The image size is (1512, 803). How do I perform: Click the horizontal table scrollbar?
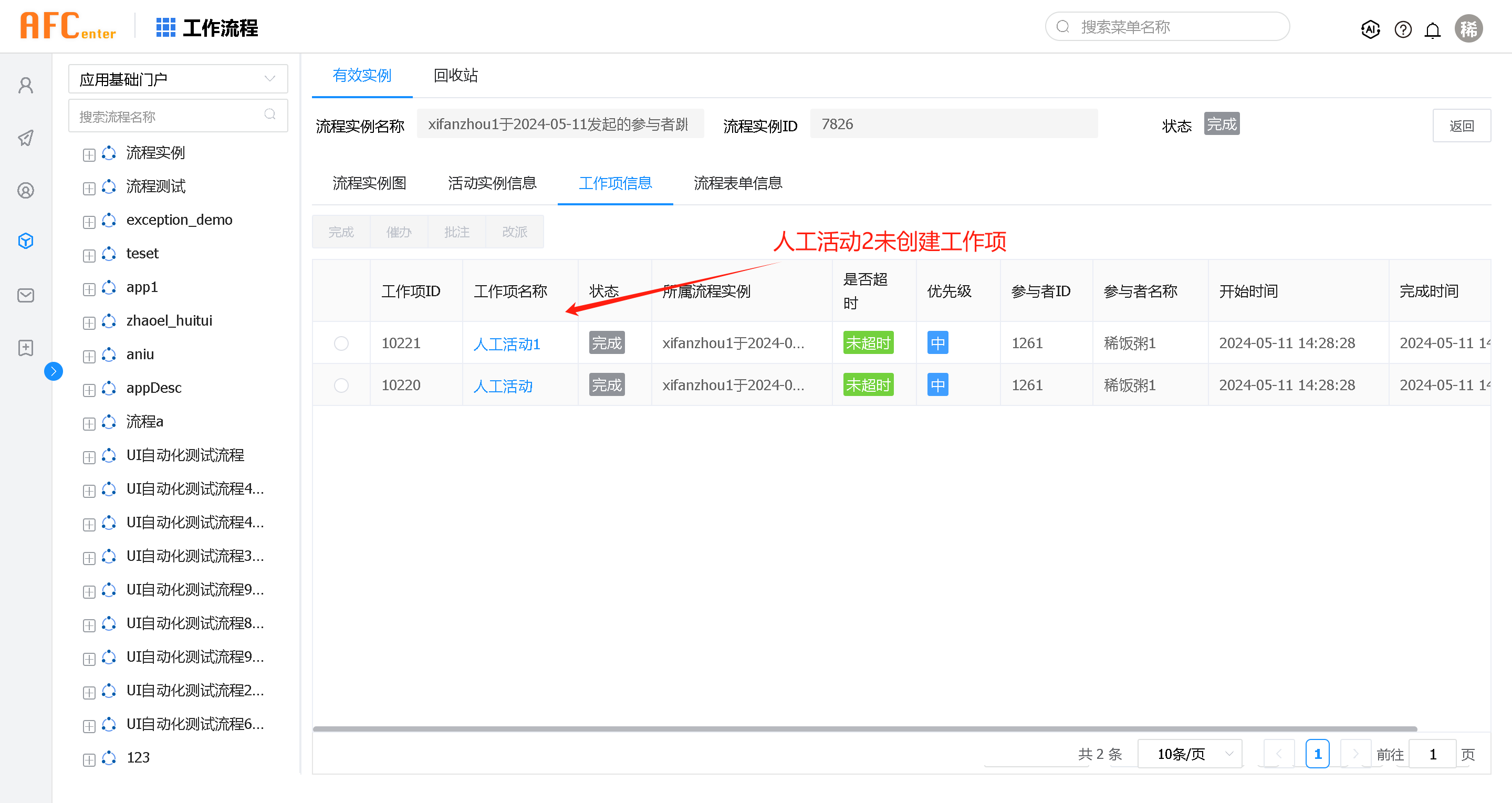pyautogui.click(x=864, y=728)
